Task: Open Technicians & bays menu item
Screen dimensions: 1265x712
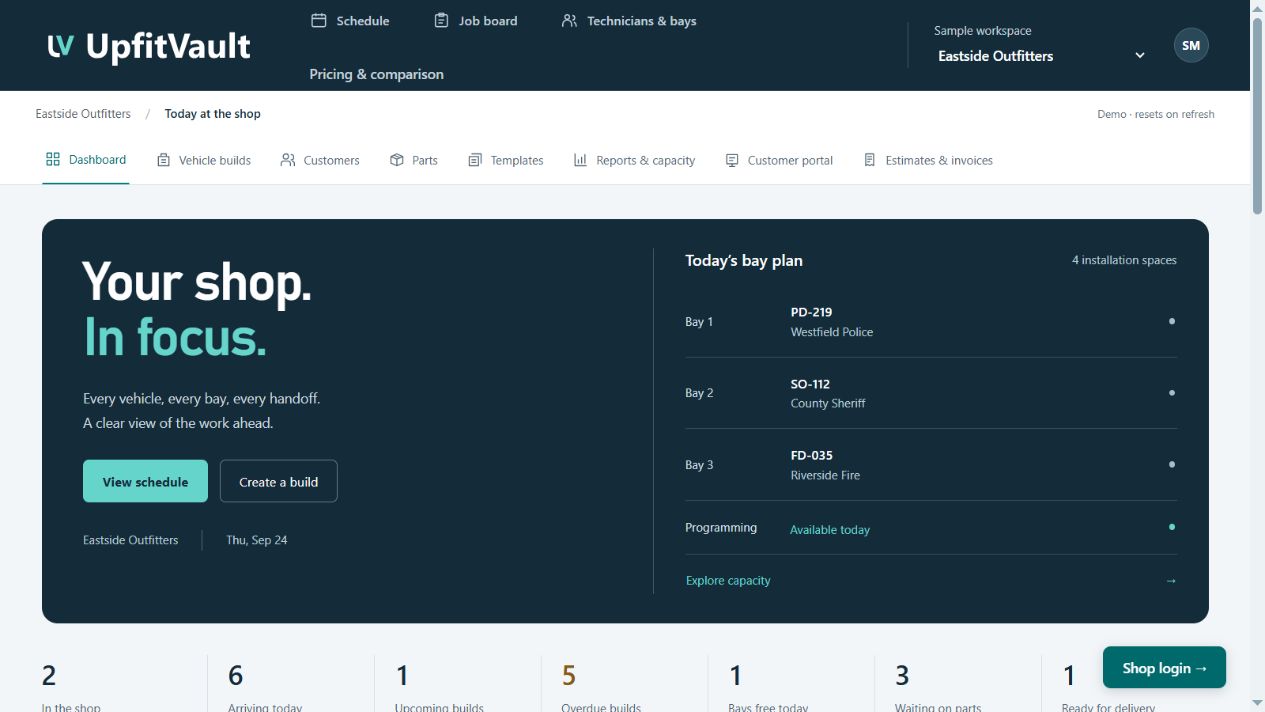Action: point(629,20)
